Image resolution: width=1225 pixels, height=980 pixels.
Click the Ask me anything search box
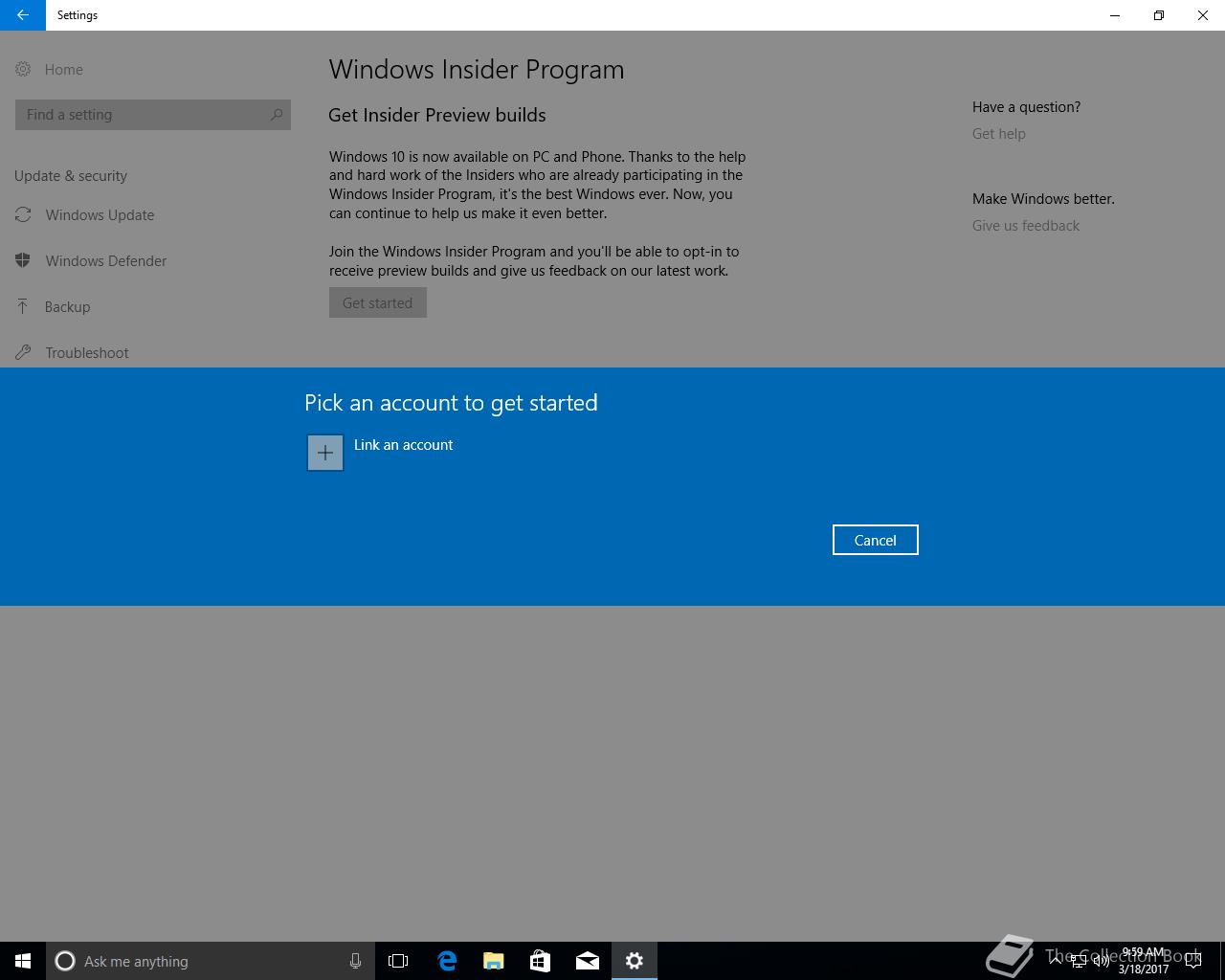point(211,961)
